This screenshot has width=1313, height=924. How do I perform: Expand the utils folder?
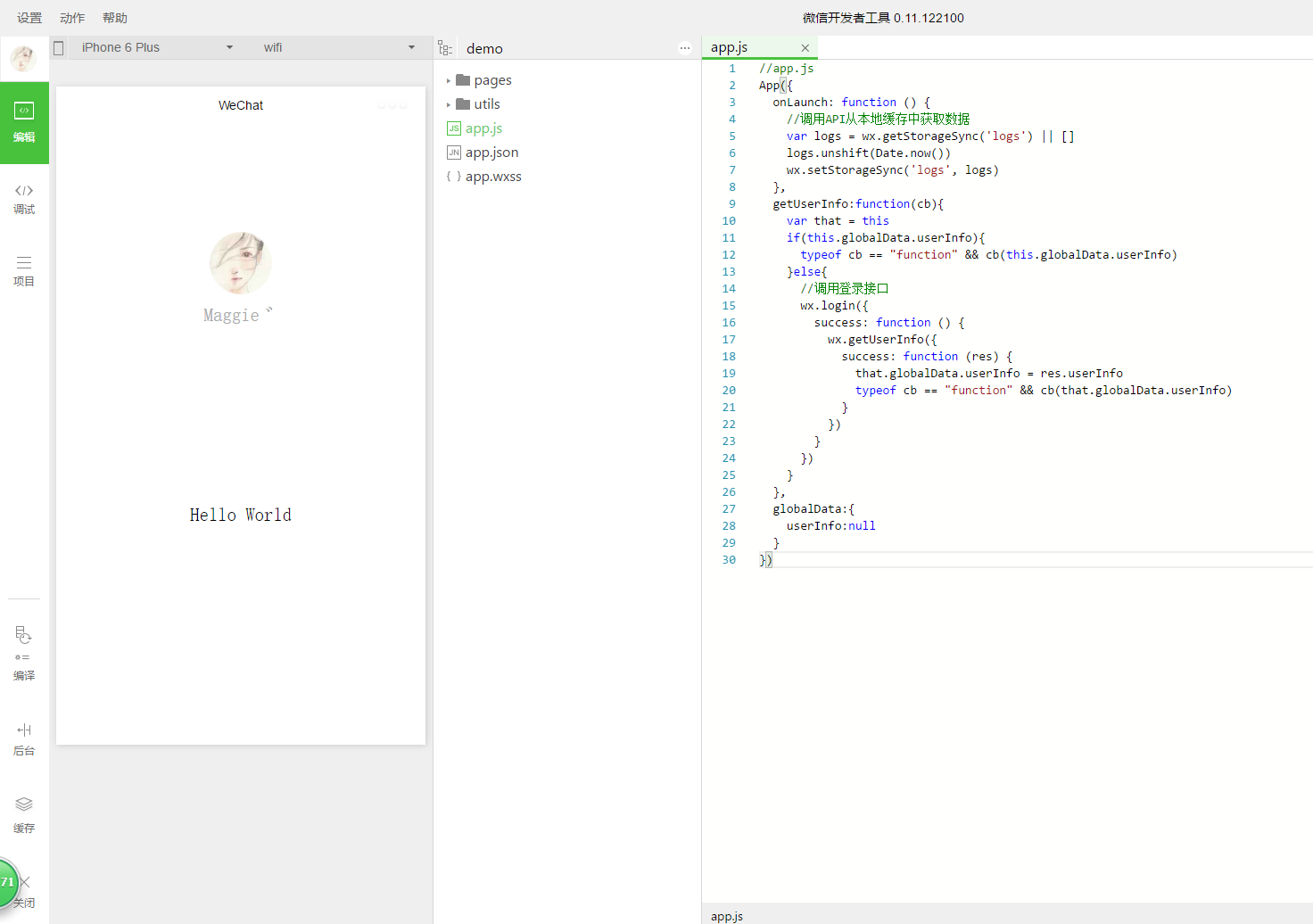click(x=449, y=104)
